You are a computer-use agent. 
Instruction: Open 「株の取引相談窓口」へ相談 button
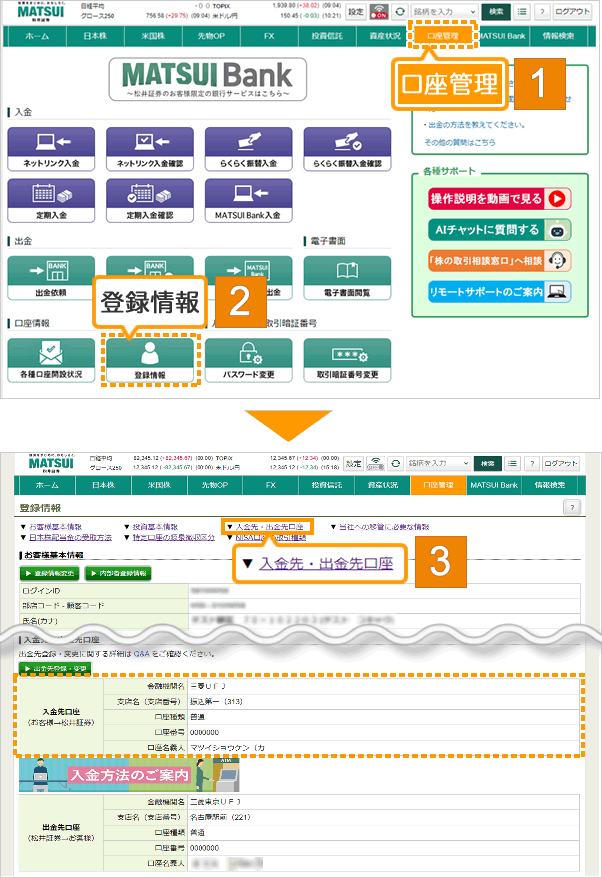(x=500, y=260)
